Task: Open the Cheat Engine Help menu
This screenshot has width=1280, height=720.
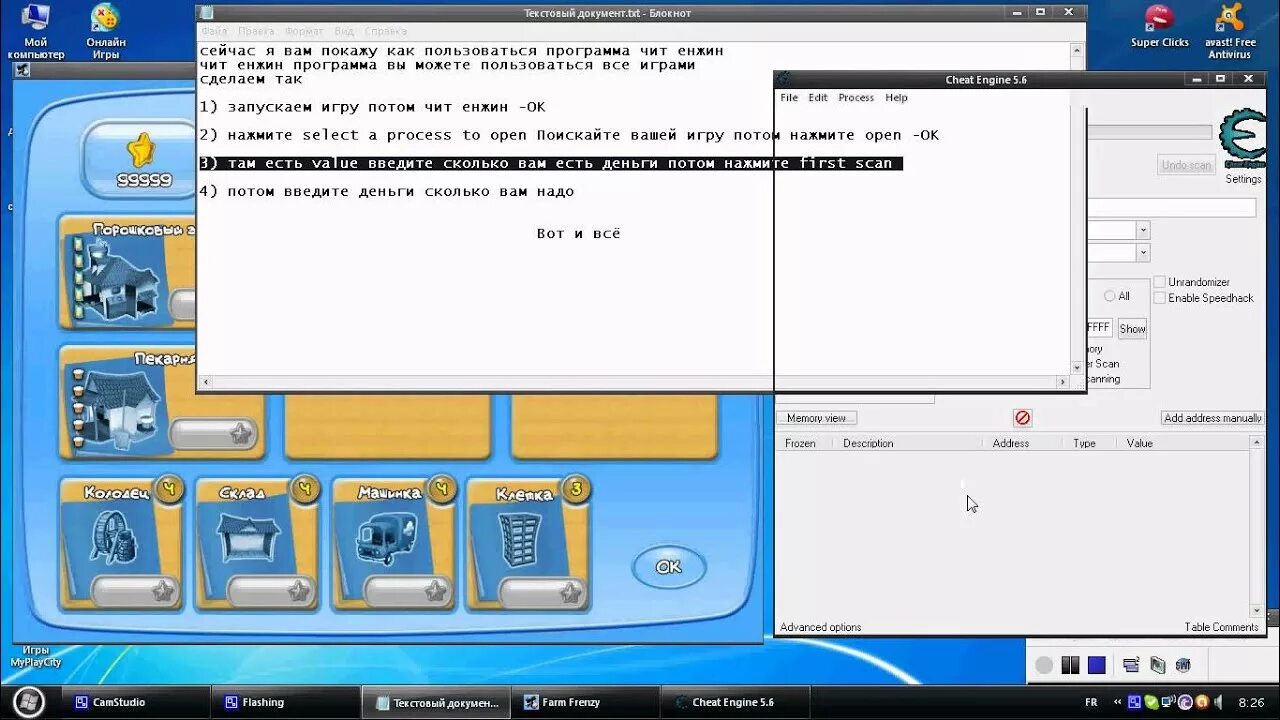Action: [896, 97]
